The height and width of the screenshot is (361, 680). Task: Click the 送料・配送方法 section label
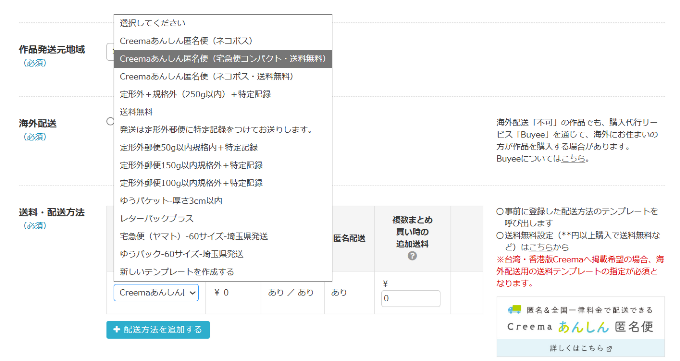tap(52, 212)
